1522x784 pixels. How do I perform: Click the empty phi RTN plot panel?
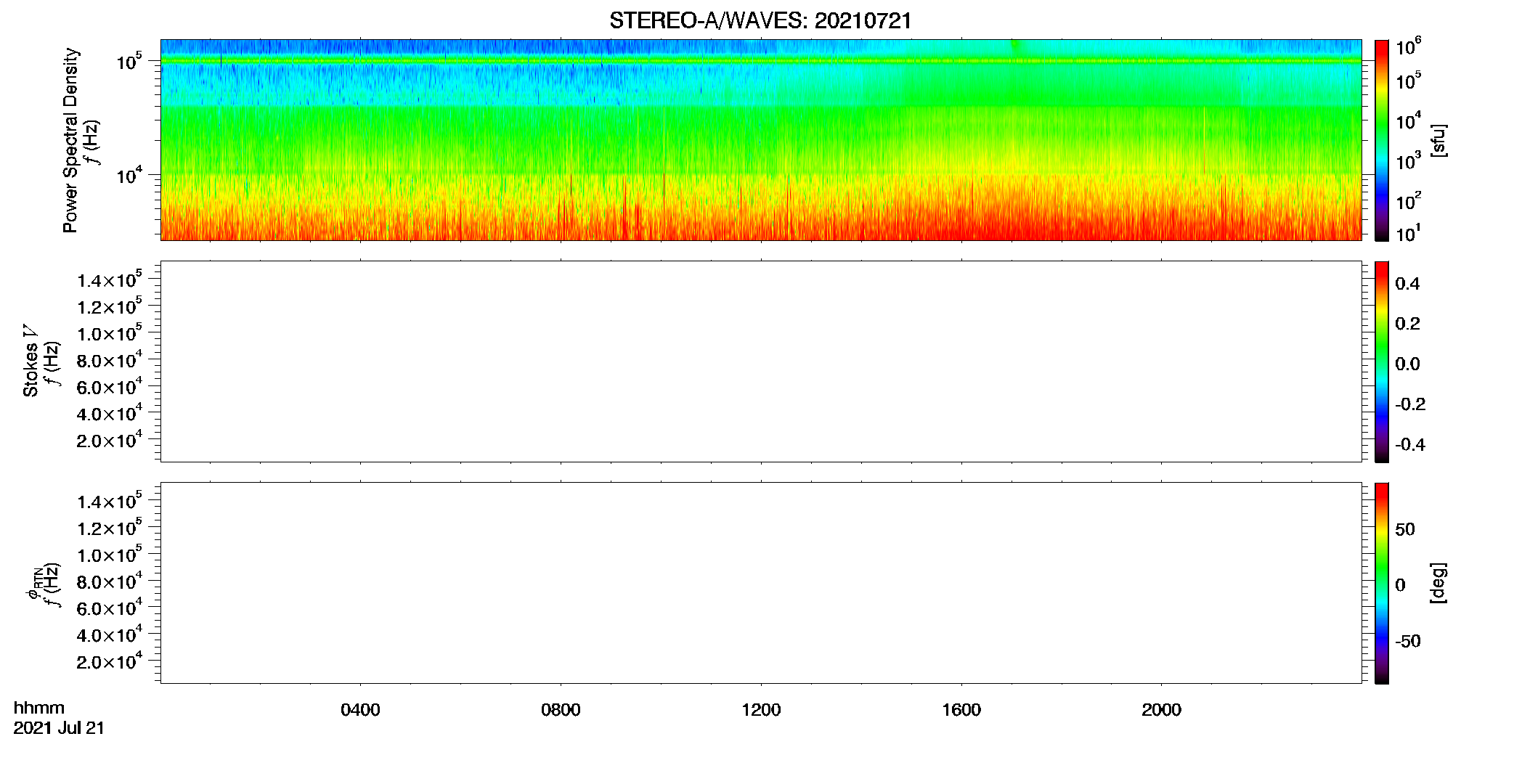[x=761, y=583]
